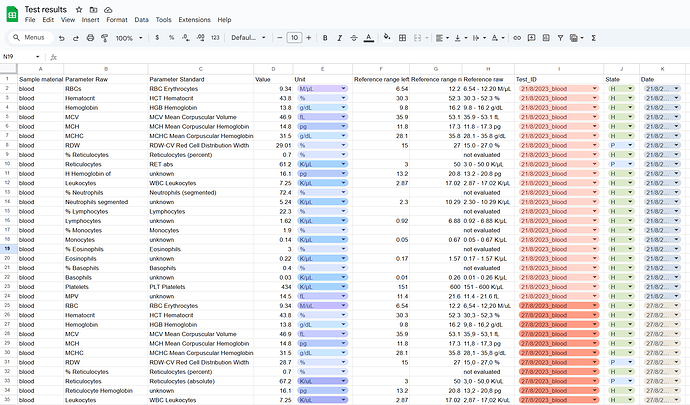Open the Default font dropdown

coord(248,38)
